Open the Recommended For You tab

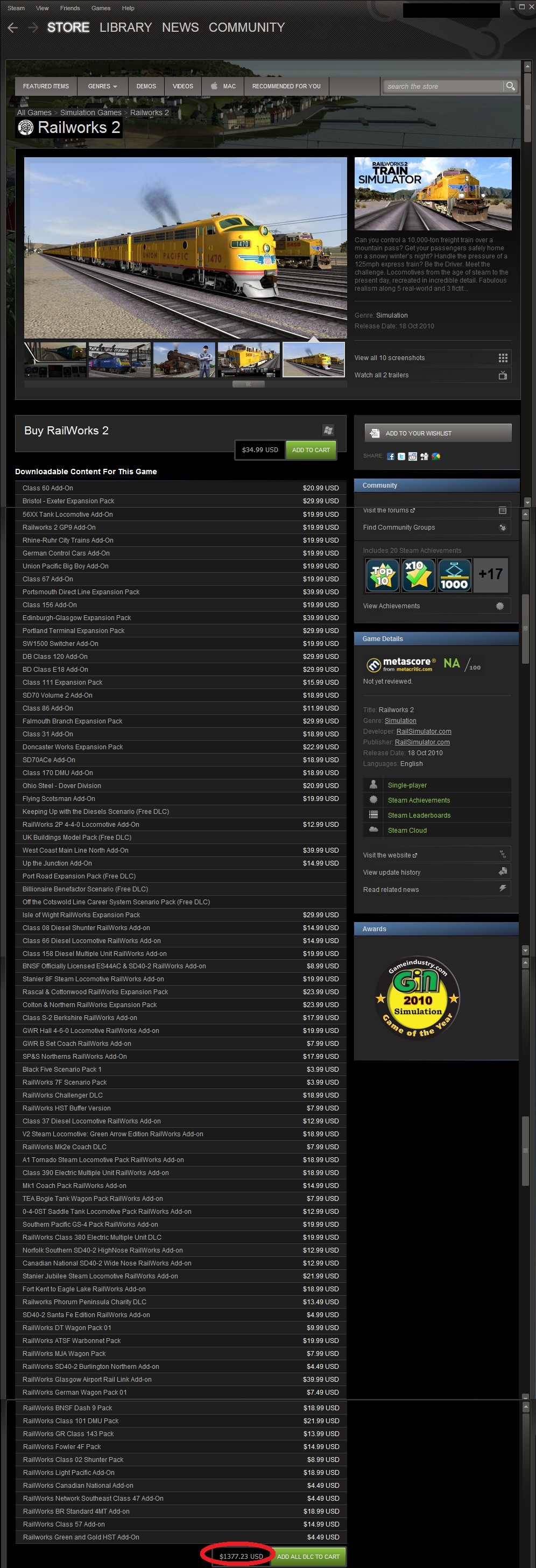tap(286, 87)
